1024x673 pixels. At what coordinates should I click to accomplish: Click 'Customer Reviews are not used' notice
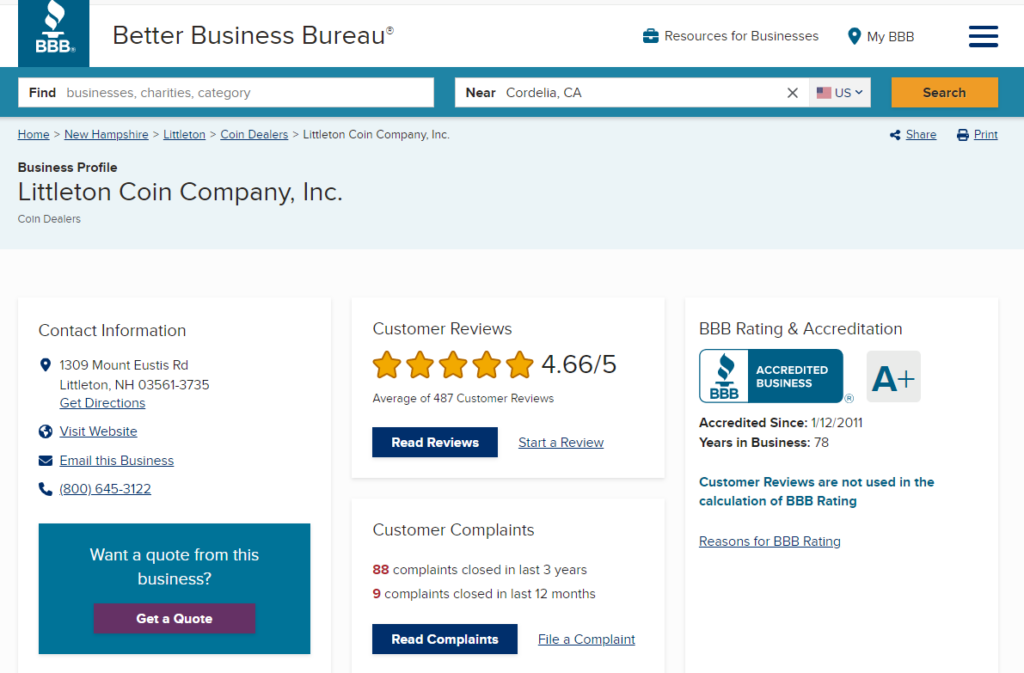(816, 492)
